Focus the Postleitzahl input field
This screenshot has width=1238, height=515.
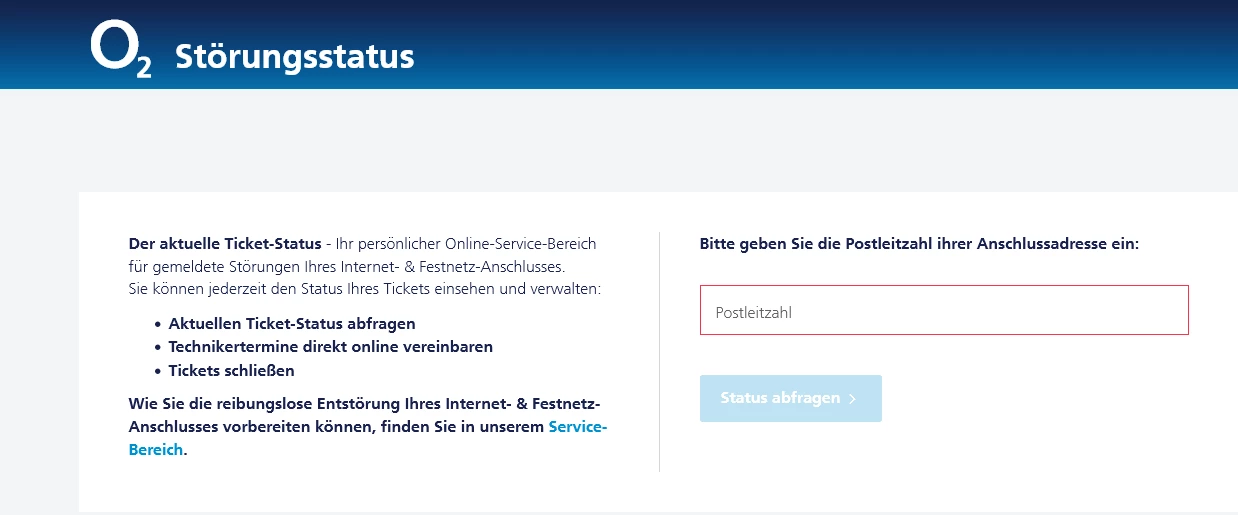(x=943, y=311)
